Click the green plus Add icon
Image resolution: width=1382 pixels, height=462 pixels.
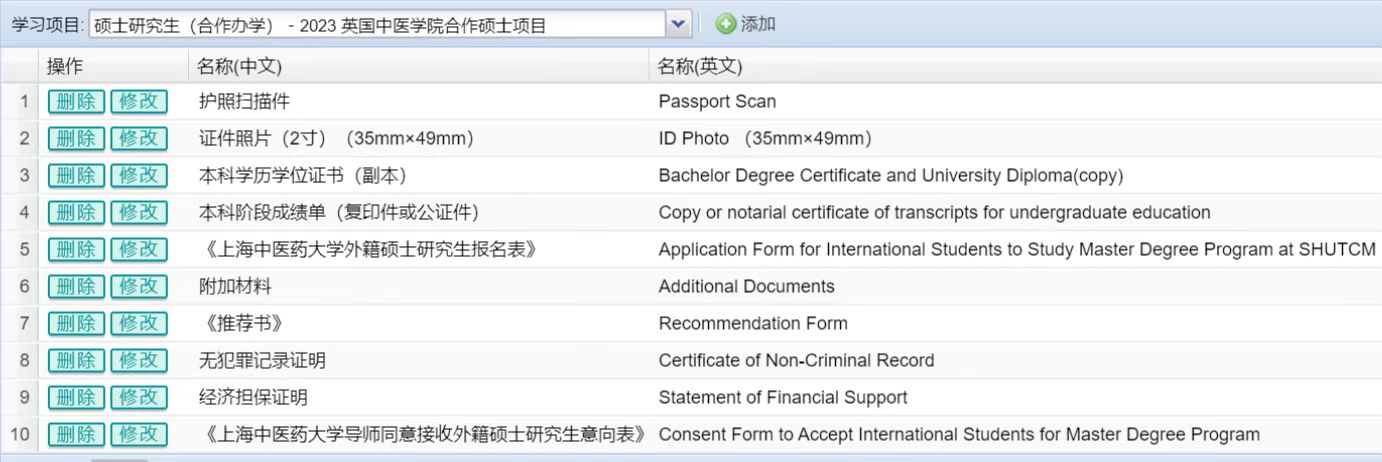(726, 24)
